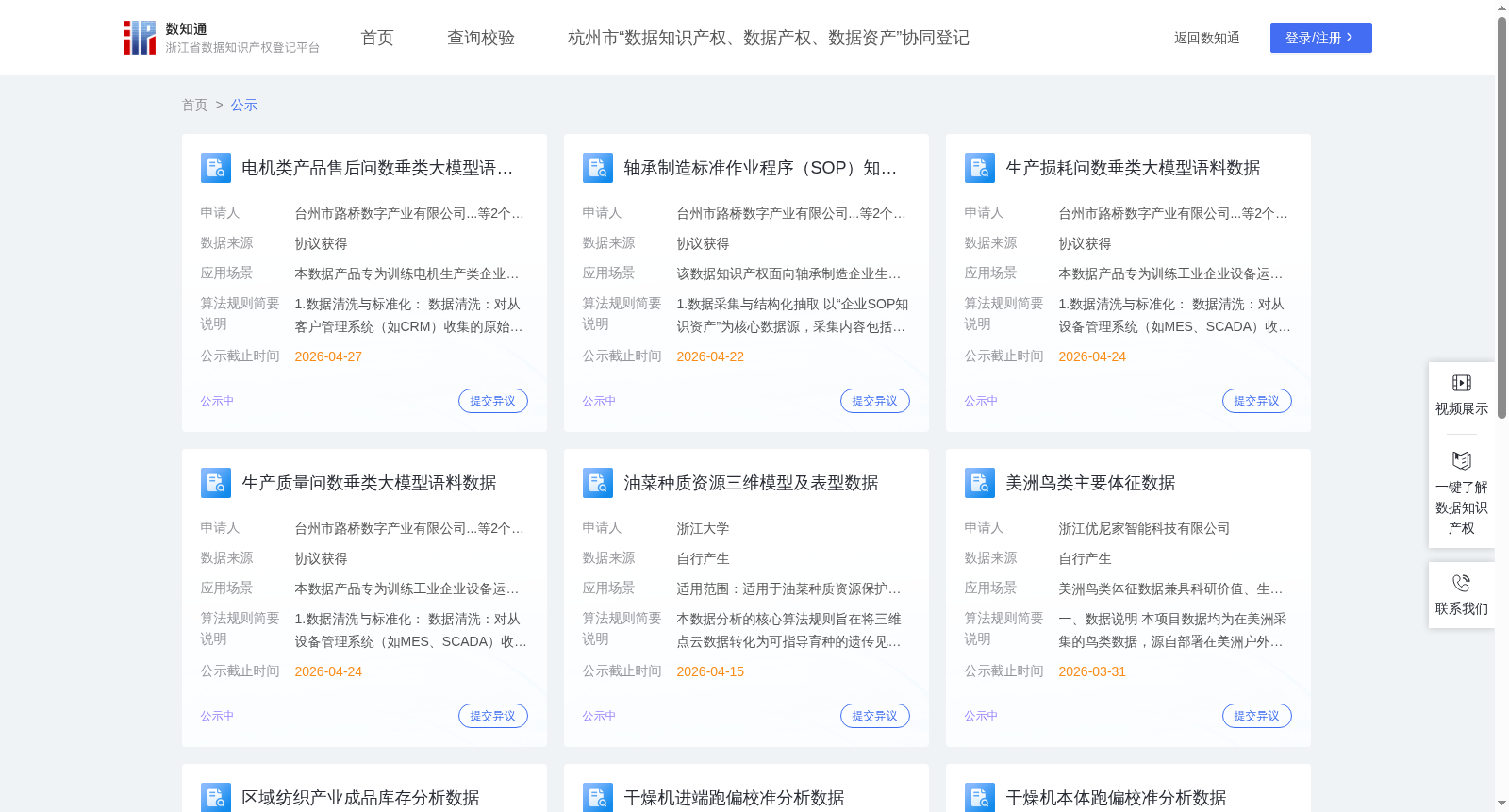Click 公示中 status on 美洲鸟类主要体征数据 card
Image resolution: width=1509 pixels, height=812 pixels.
point(981,716)
